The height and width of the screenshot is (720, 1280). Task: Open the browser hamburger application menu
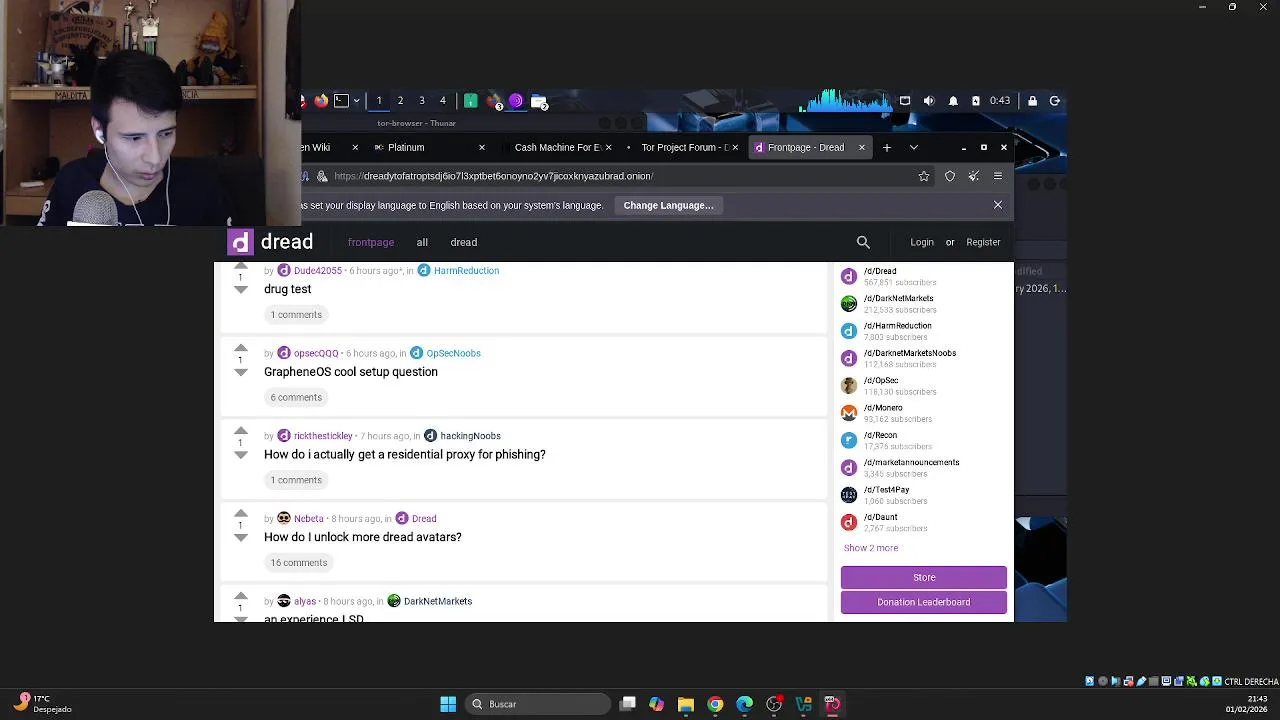point(998,176)
